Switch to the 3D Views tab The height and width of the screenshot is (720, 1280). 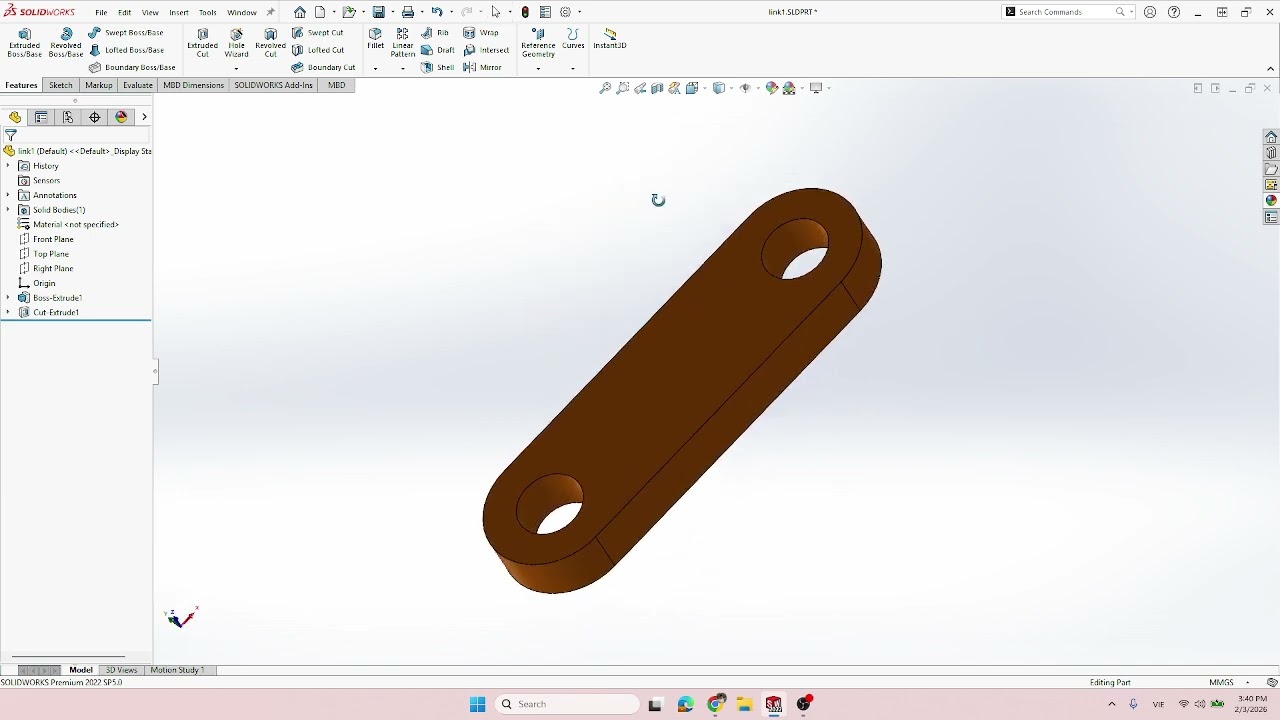(x=121, y=670)
